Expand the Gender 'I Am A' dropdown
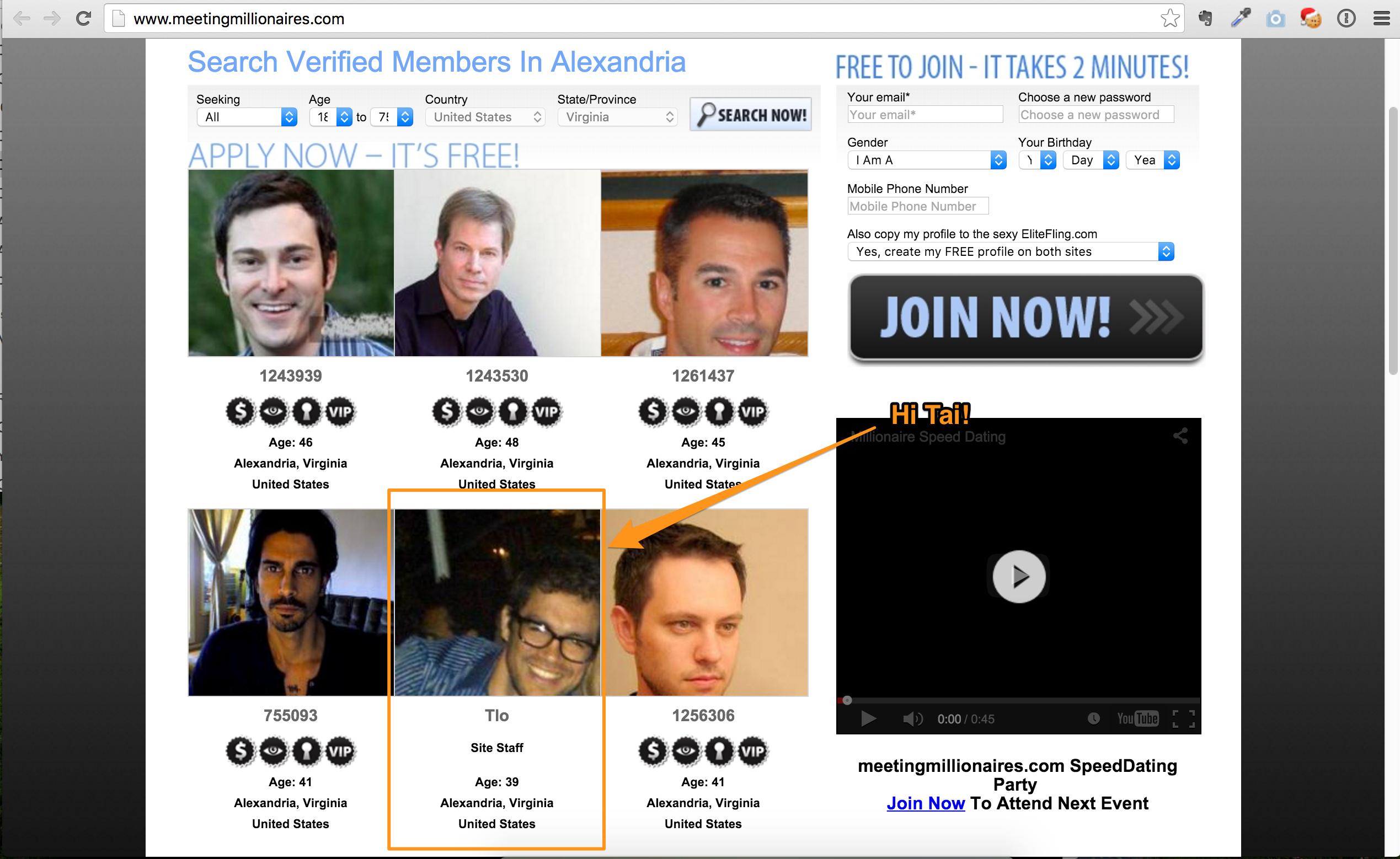 (927, 160)
